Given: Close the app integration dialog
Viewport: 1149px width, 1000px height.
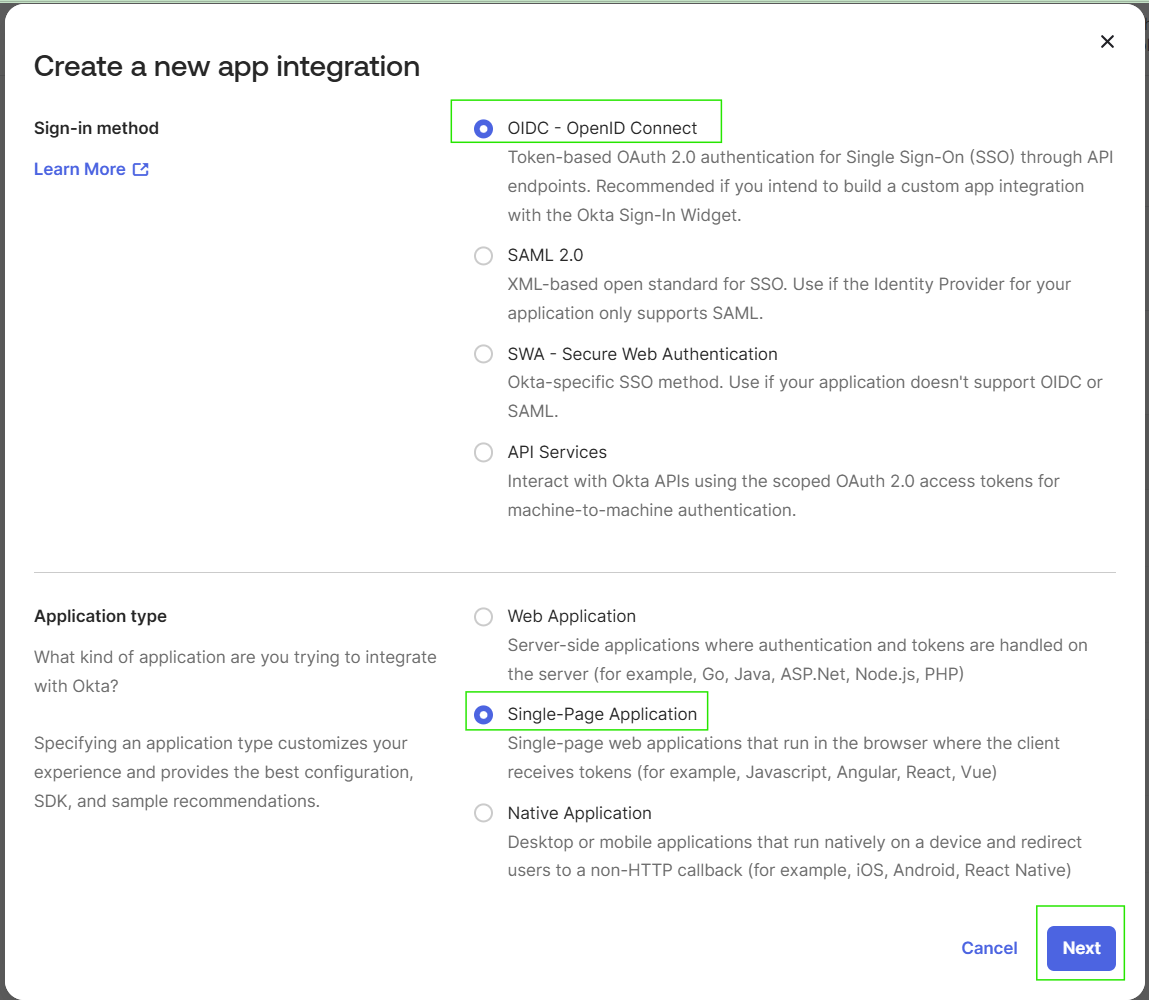Looking at the screenshot, I should [1107, 42].
